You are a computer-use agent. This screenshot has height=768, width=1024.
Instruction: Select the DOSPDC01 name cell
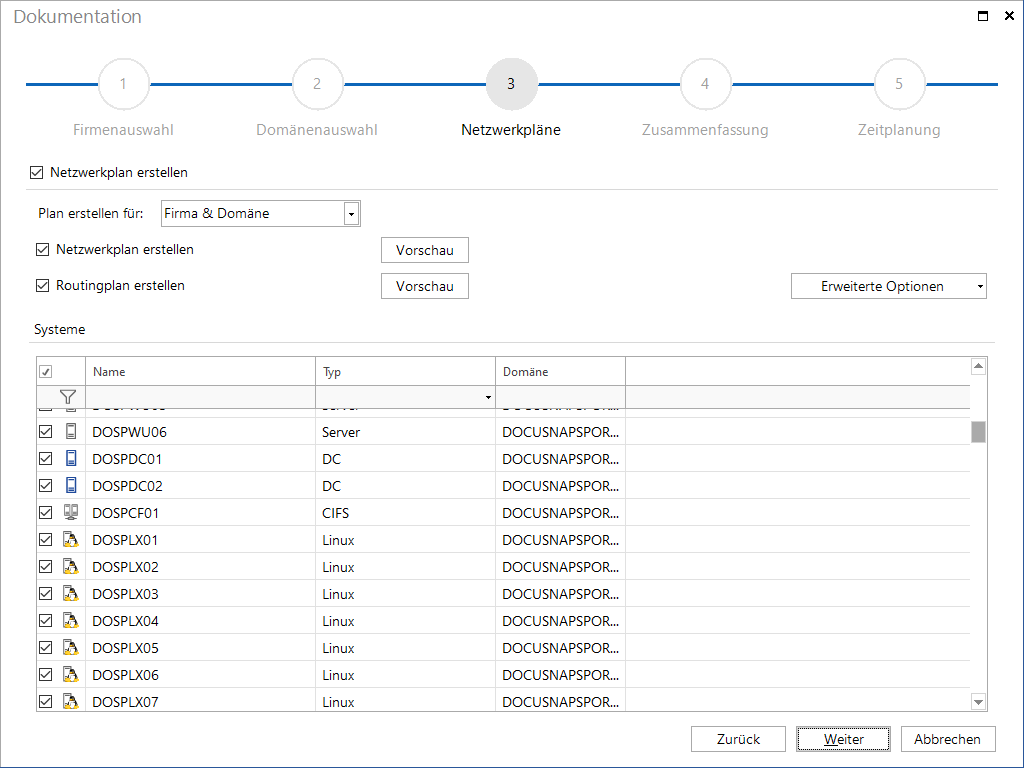point(200,458)
